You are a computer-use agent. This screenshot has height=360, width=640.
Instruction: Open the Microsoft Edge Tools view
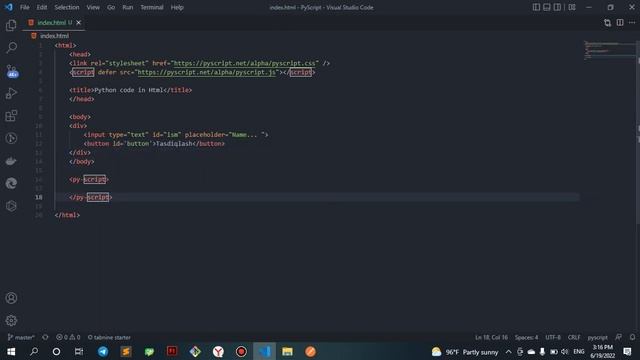(x=11, y=183)
